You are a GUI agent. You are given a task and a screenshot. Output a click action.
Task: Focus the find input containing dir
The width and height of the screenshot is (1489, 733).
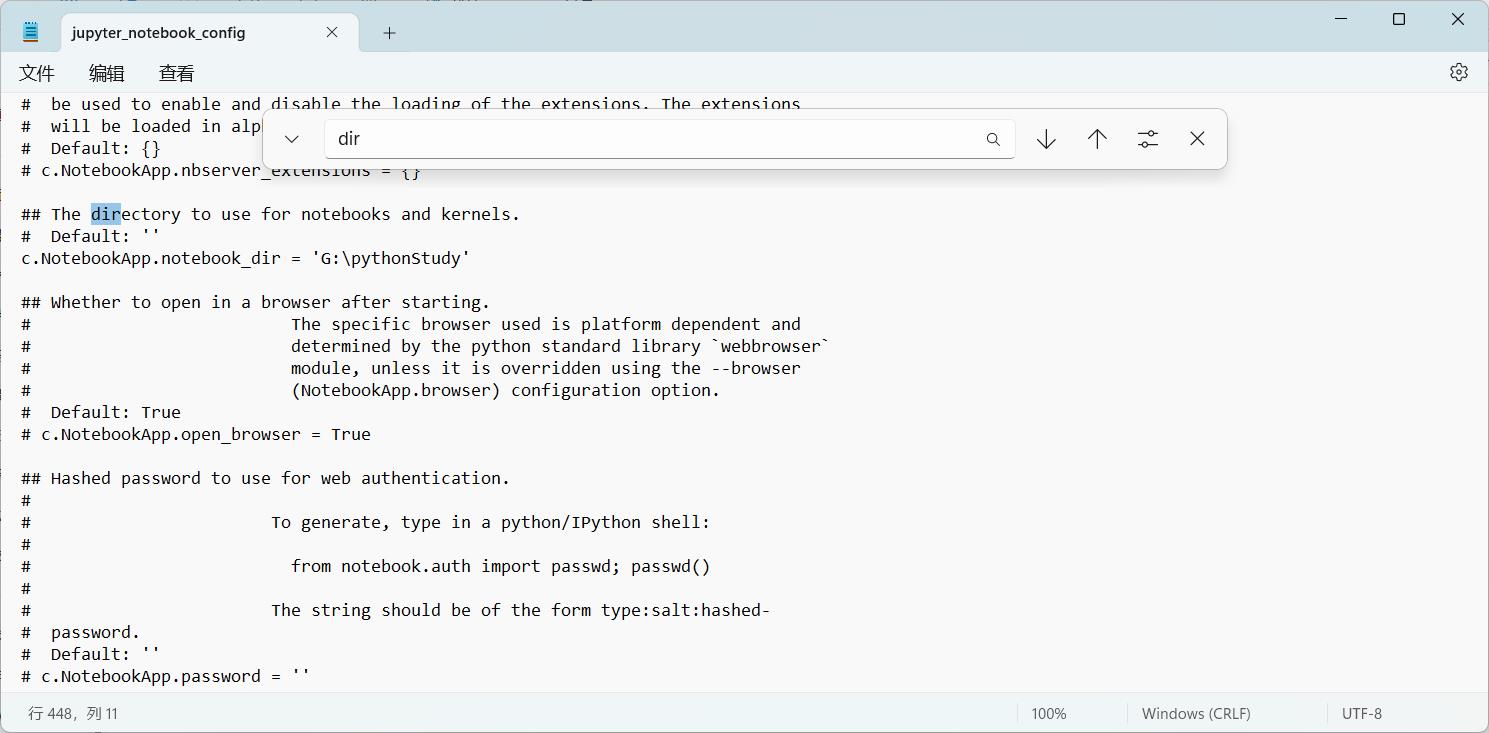click(x=670, y=139)
